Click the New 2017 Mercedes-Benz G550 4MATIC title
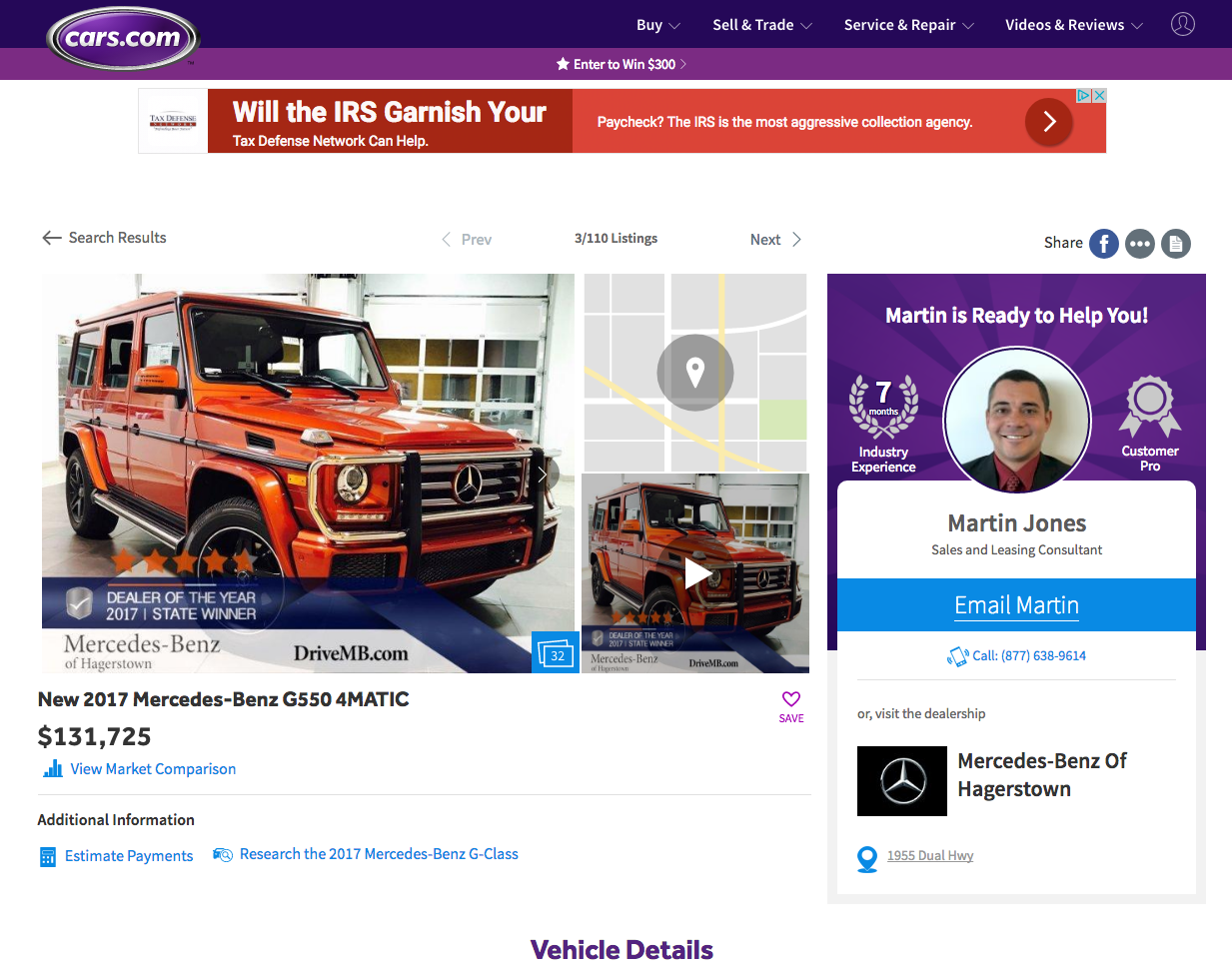Image resolution: width=1232 pixels, height=980 pixels. (x=224, y=700)
